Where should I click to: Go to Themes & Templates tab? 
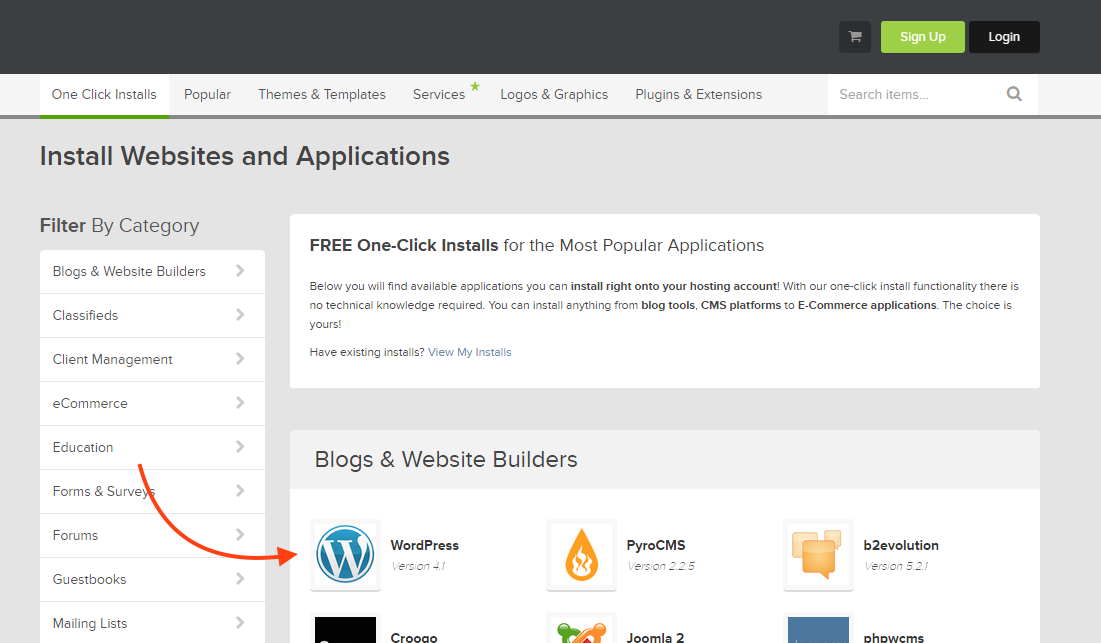(322, 95)
